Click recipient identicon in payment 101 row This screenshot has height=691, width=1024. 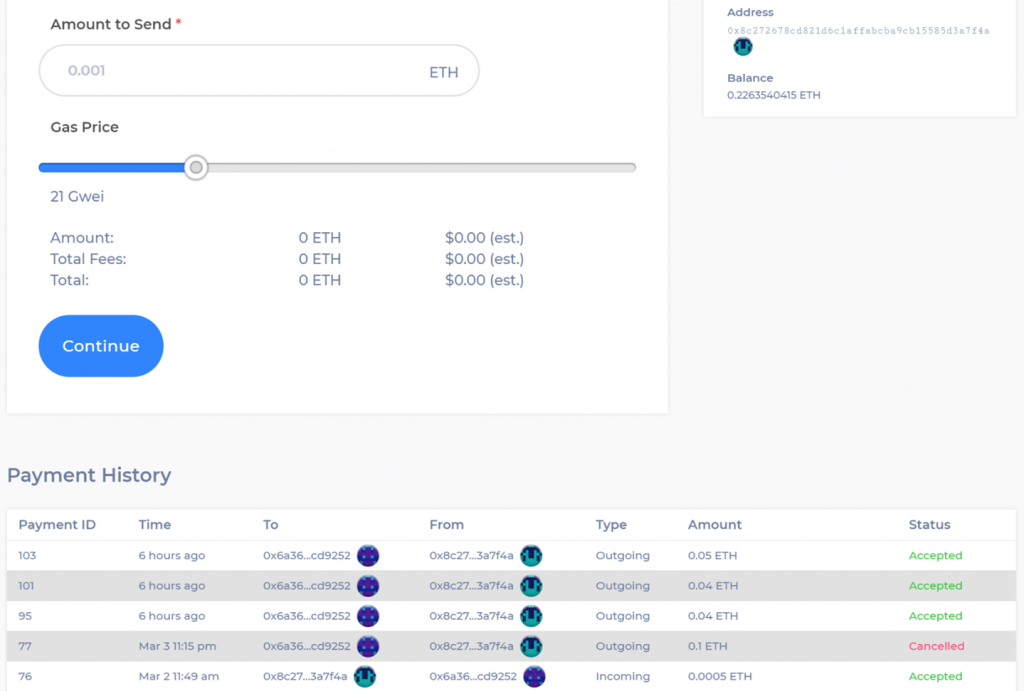coord(368,586)
